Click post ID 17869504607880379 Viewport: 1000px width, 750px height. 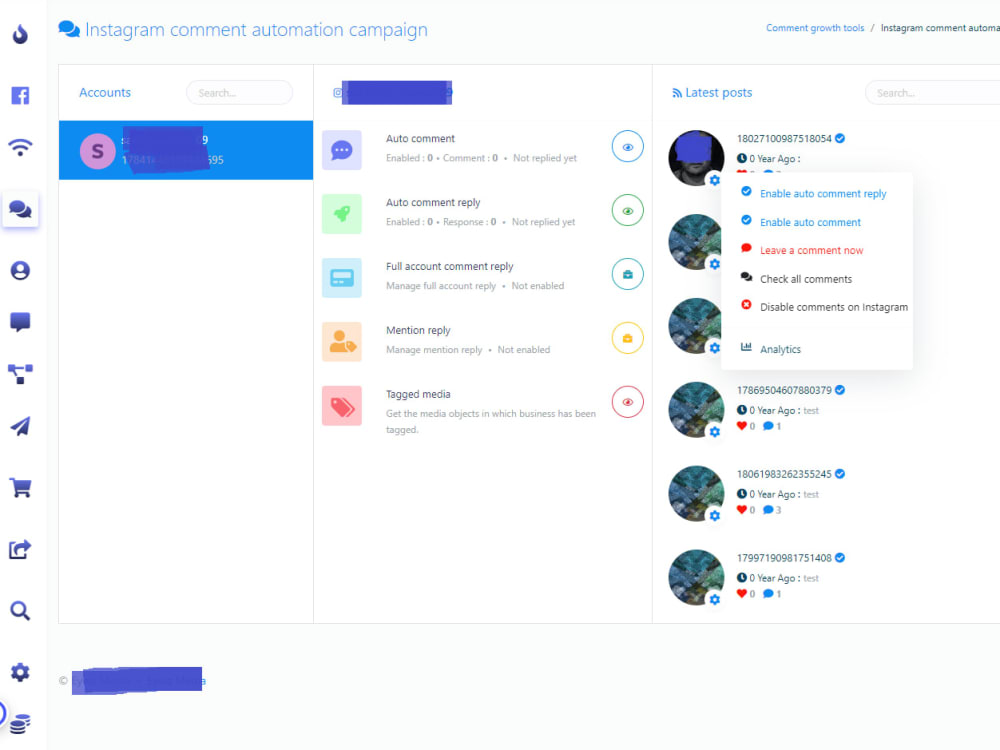784,390
